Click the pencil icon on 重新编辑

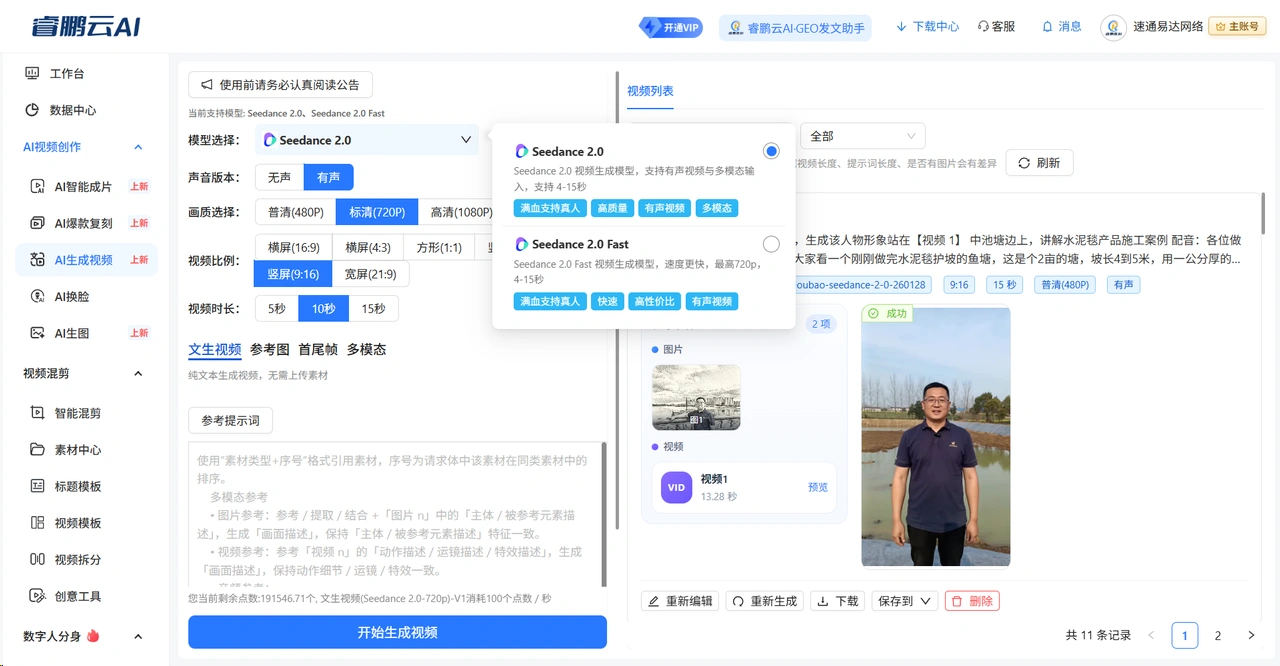point(654,601)
